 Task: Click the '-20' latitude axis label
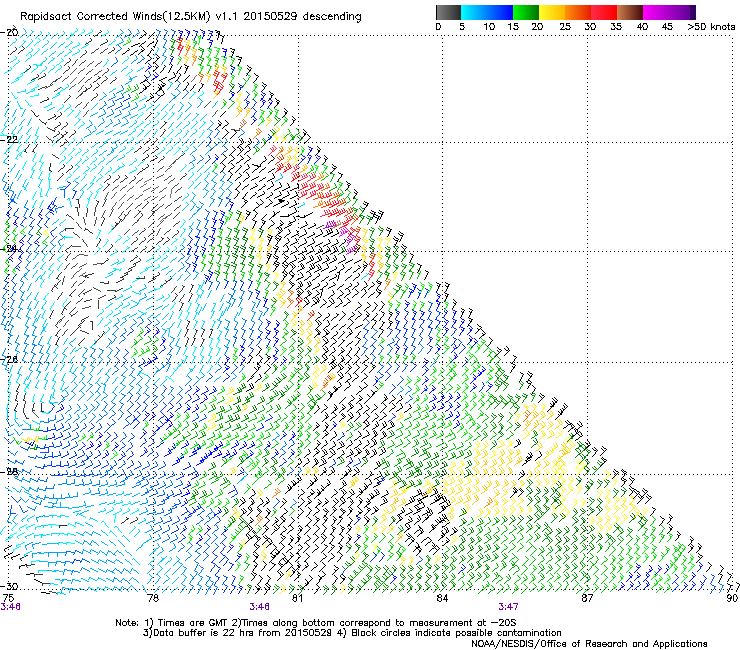click(9, 32)
